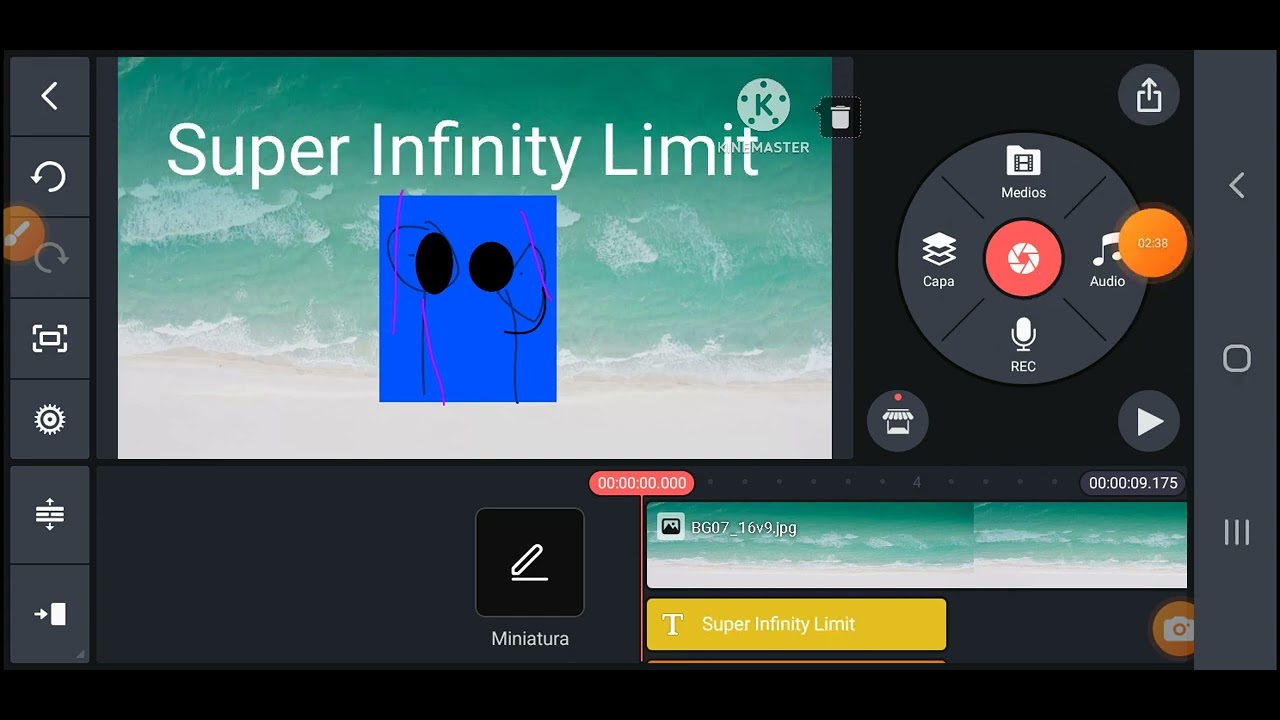
Task: Expand the timeline track view
Action: [49, 515]
